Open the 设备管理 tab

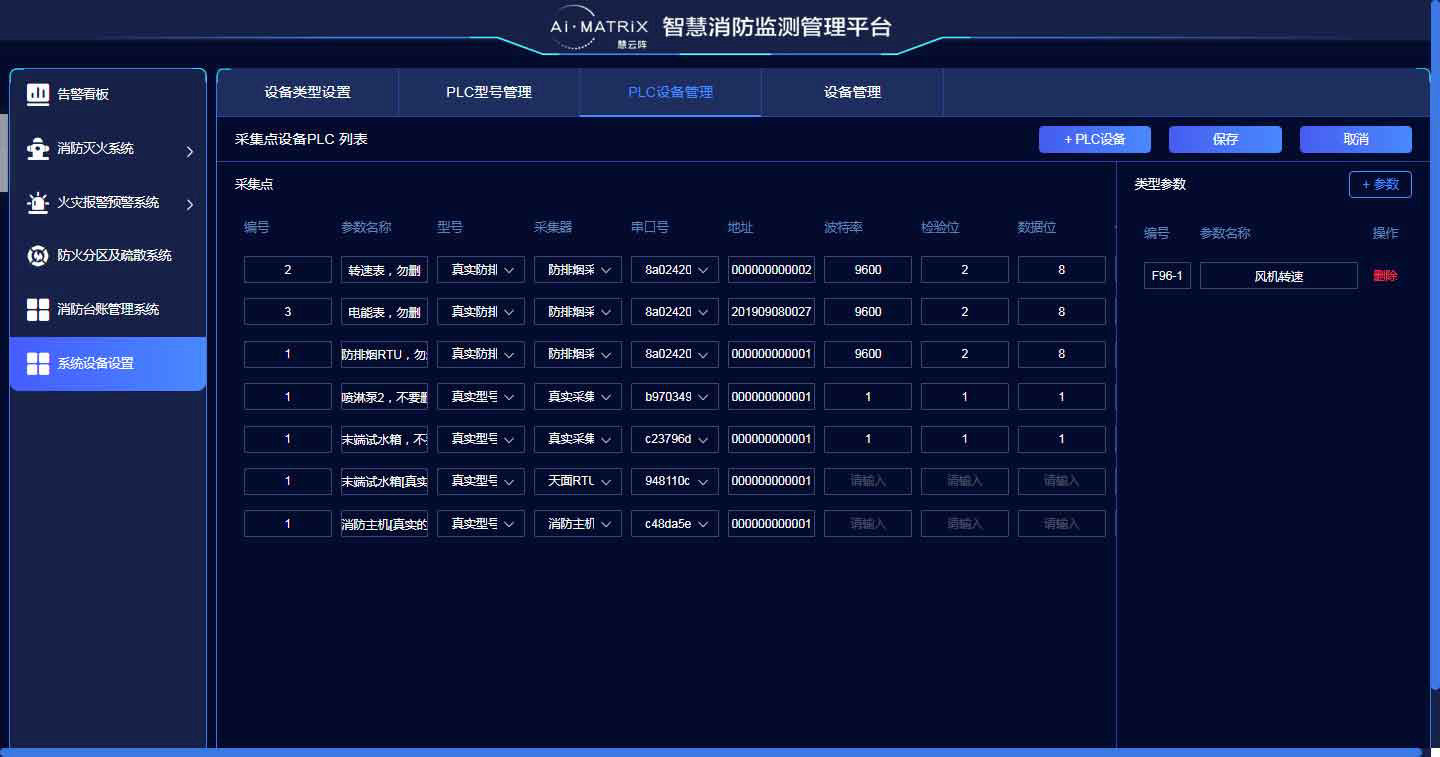pos(852,92)
